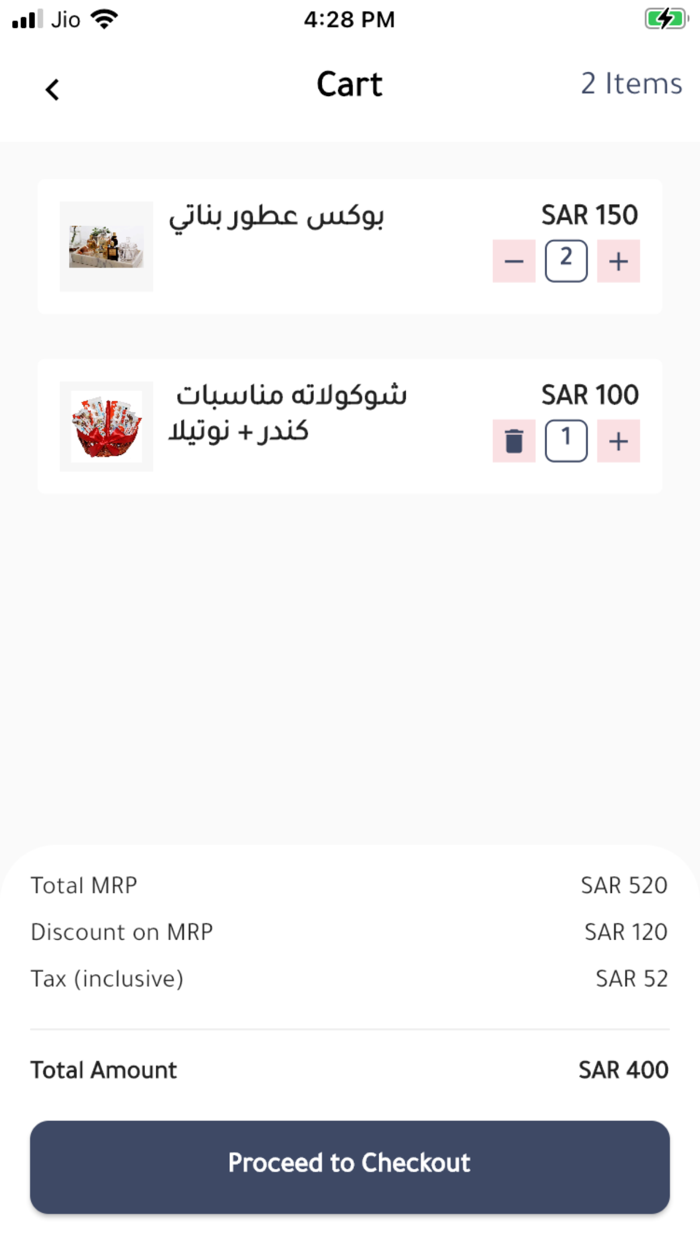Open the بوكس عطور بناتي product title
This screenshot has width=700, height=1244.
(x=276, y=217)
